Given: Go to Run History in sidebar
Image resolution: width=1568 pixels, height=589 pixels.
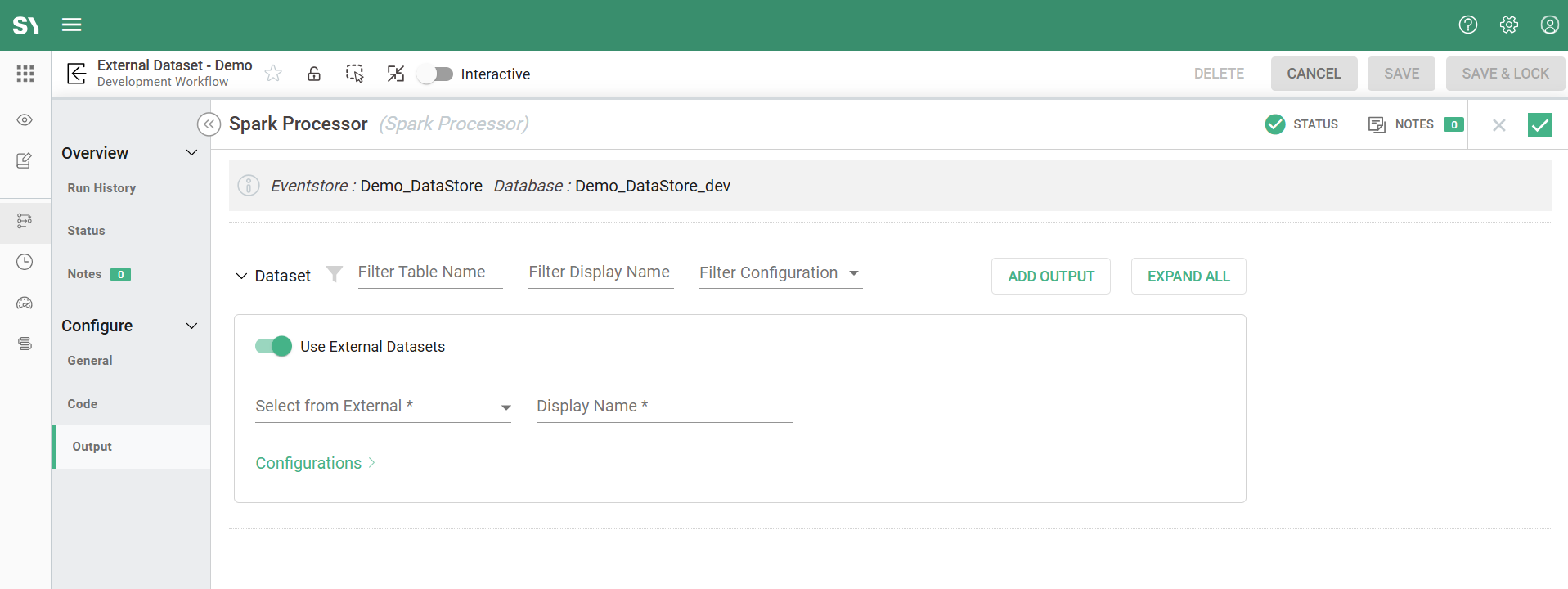Looking at the screenshot, I should click(101, 188).
